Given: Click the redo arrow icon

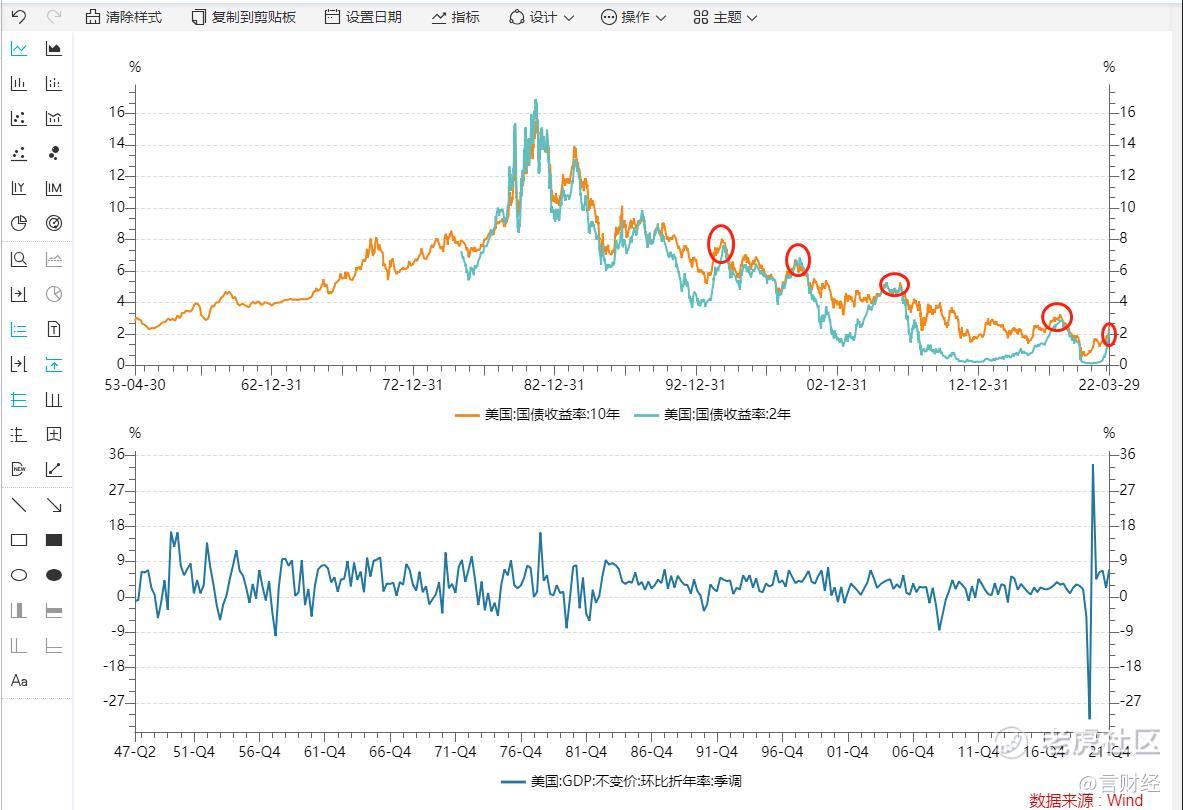Looking at the screenshot, I should (x=54, y=17).
